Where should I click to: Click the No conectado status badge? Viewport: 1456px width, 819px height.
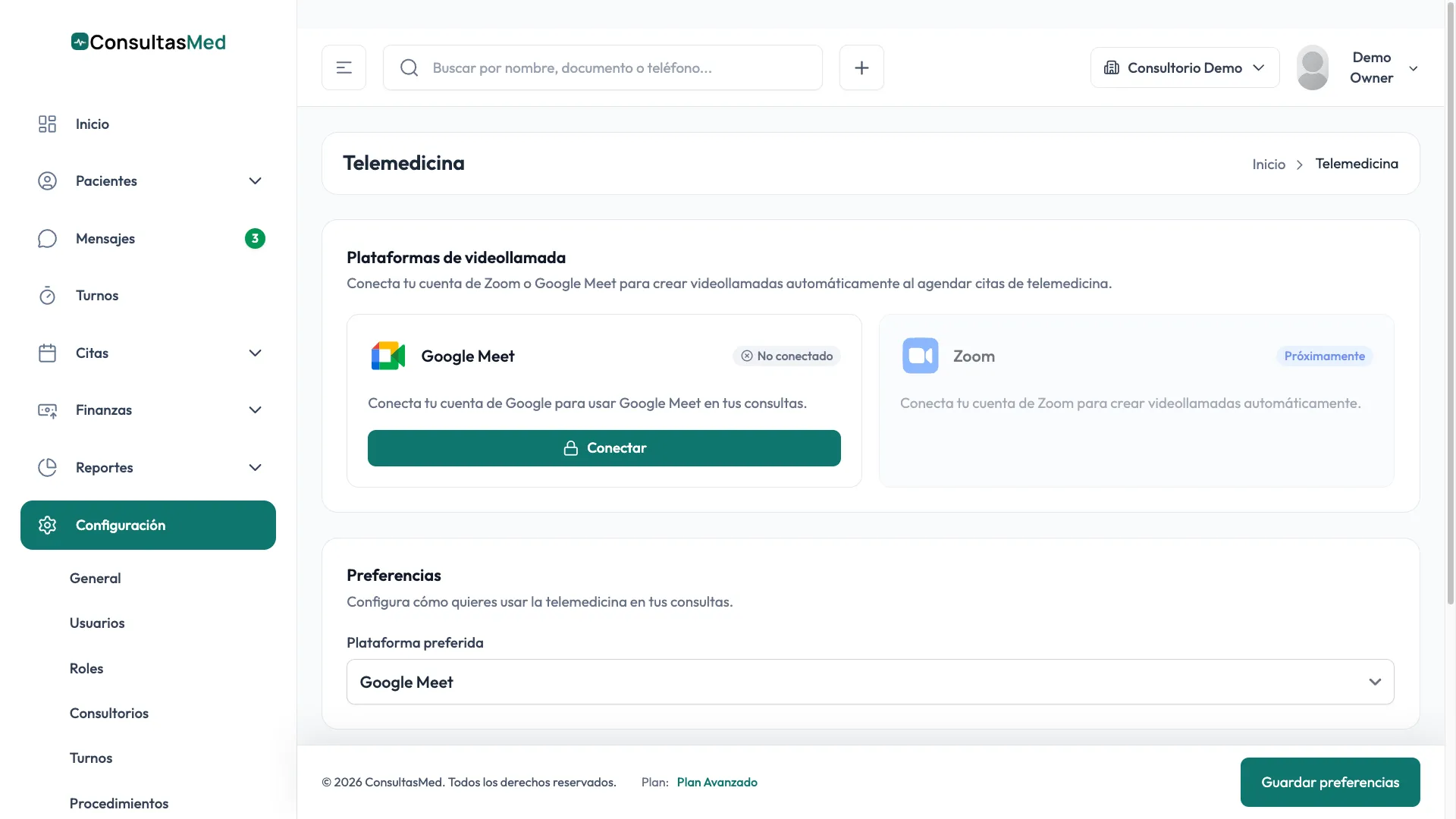(786, 356)
